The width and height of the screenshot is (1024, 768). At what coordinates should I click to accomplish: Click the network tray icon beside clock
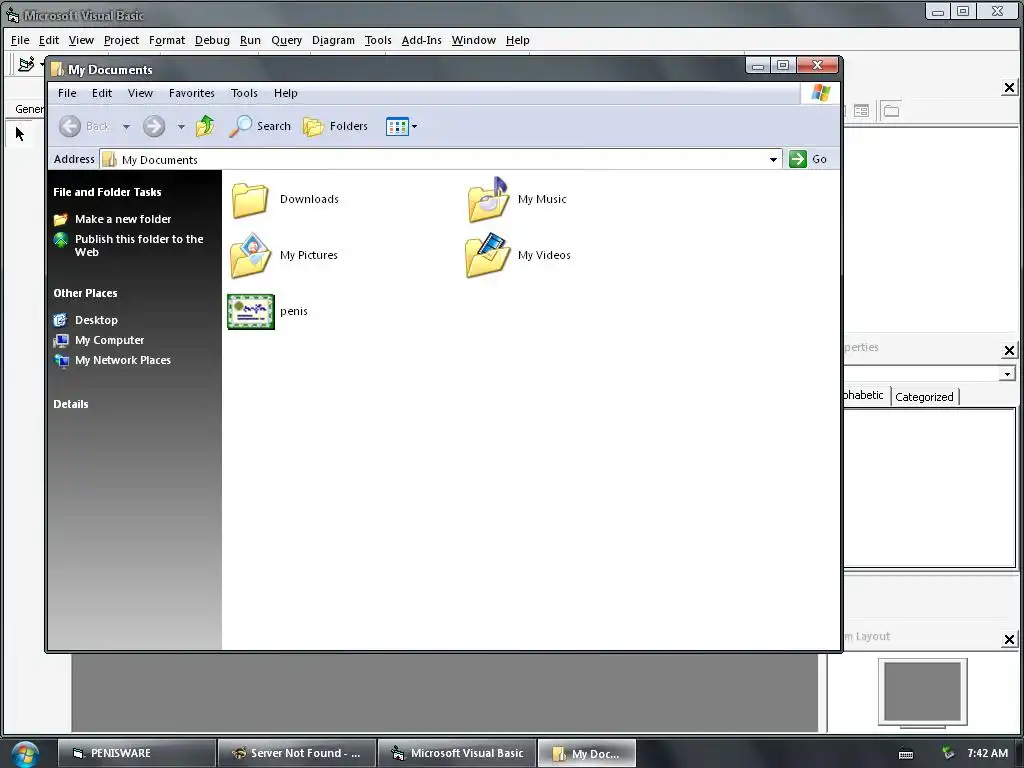[x=948, y=753]
